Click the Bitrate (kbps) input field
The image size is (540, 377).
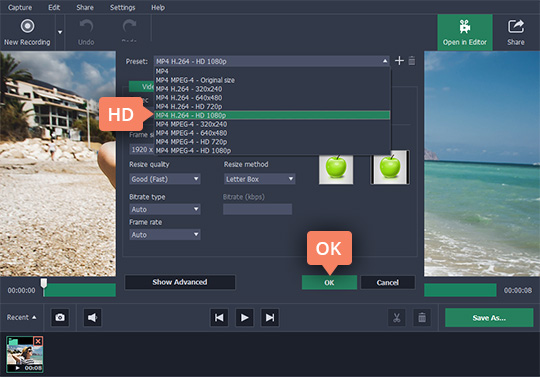pos(257,209)
